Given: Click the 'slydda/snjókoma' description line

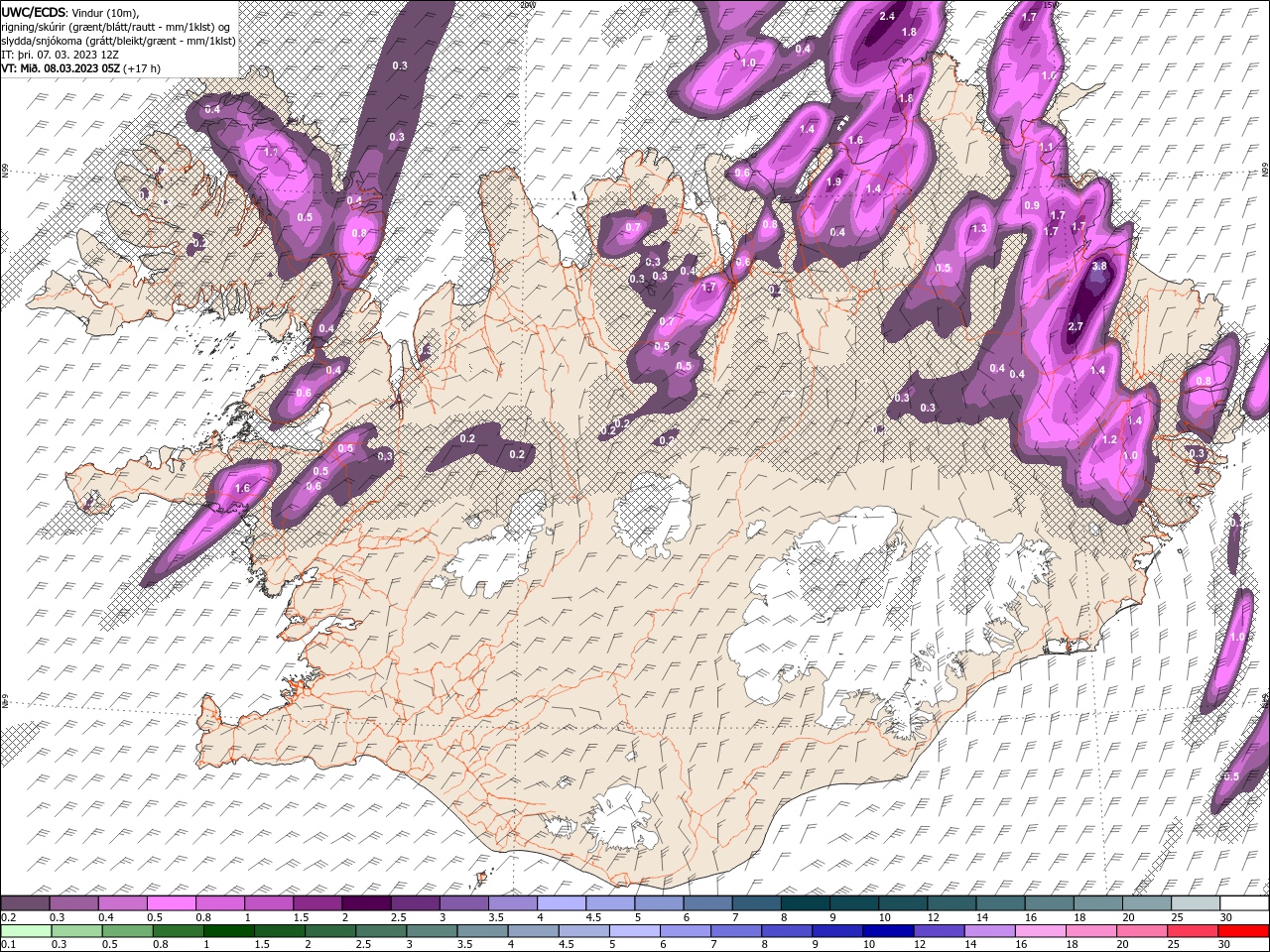Looking at the screenshot, I should 118,40.
